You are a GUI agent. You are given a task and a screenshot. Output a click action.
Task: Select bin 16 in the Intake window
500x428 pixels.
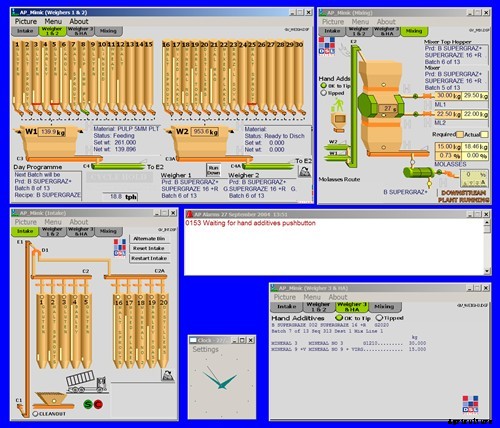click(x=119, y=330)
